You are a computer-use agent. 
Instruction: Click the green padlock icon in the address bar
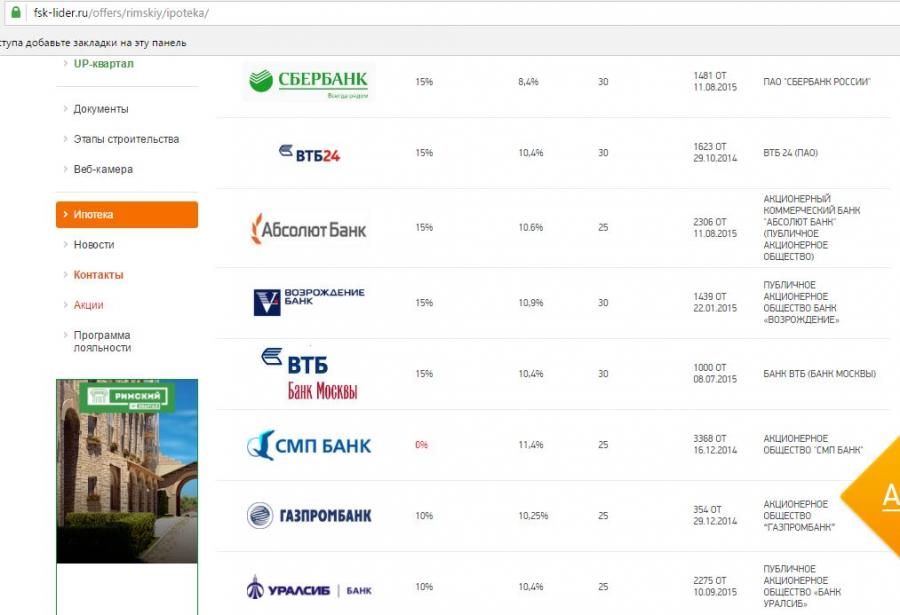click(16, 13)
